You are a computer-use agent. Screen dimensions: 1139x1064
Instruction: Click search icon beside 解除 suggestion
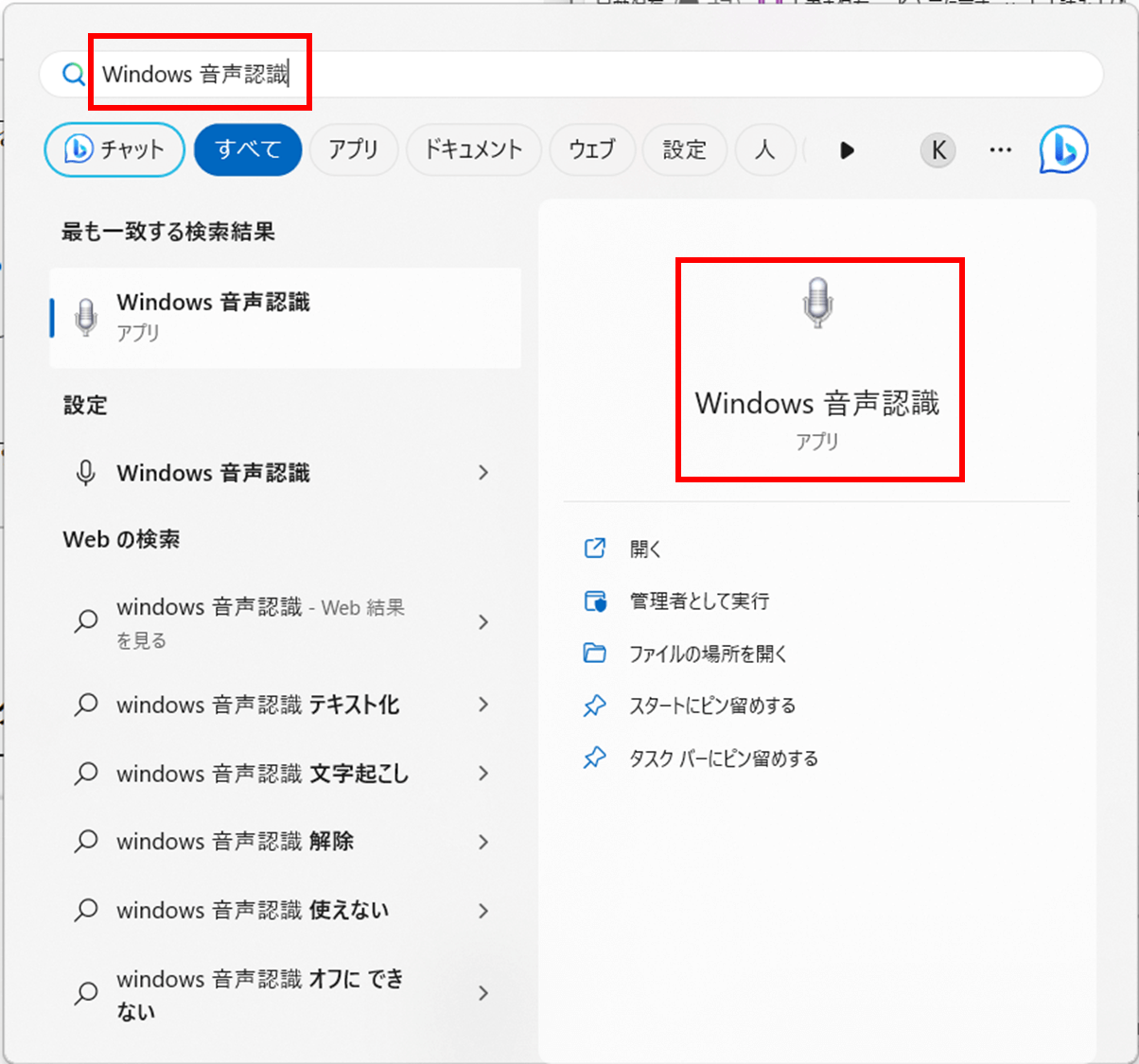pos(86,842)
